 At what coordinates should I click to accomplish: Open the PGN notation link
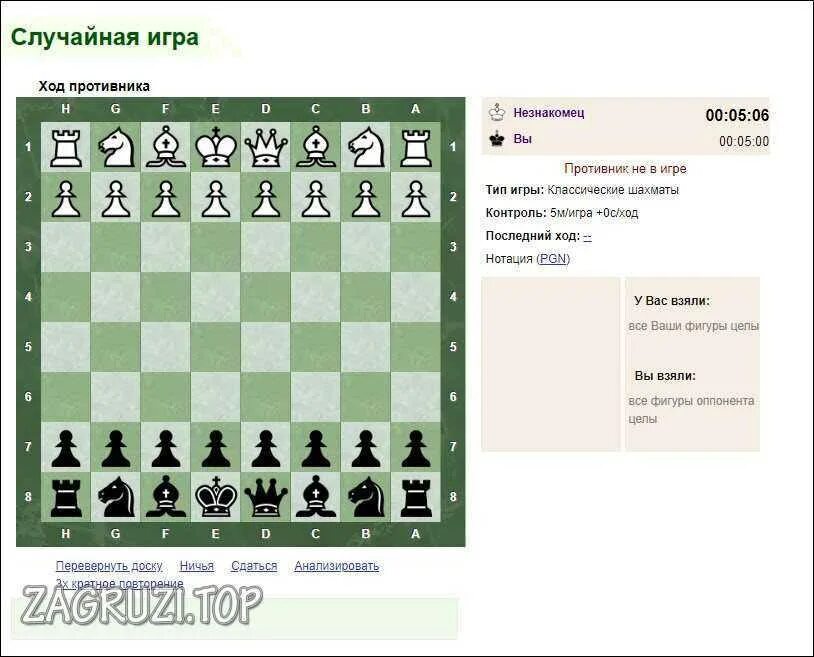tap(553, 258)
